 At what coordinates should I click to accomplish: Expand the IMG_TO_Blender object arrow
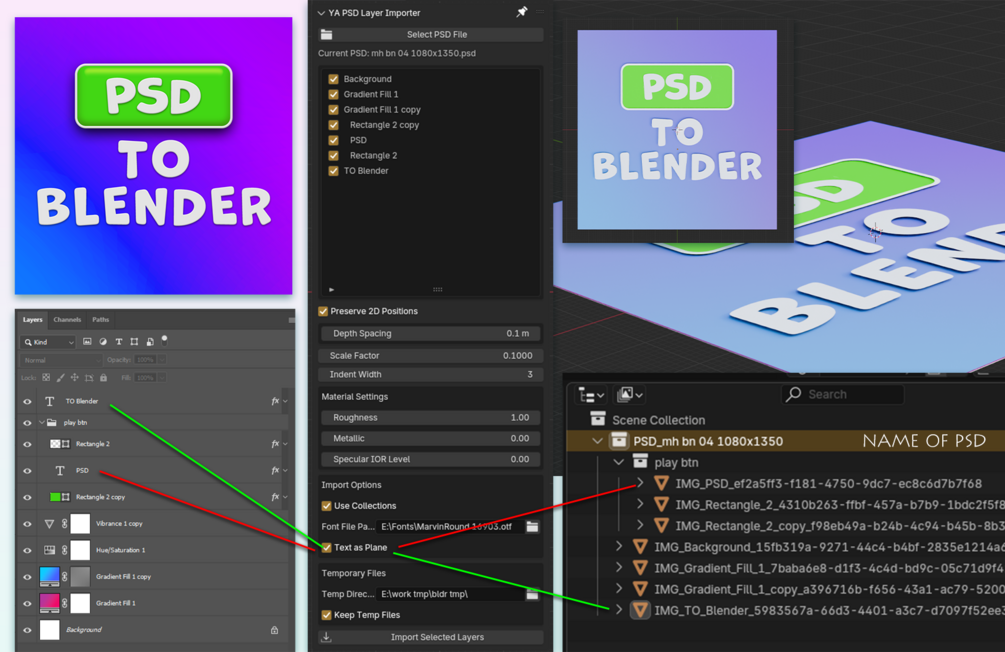coord(619,610)
